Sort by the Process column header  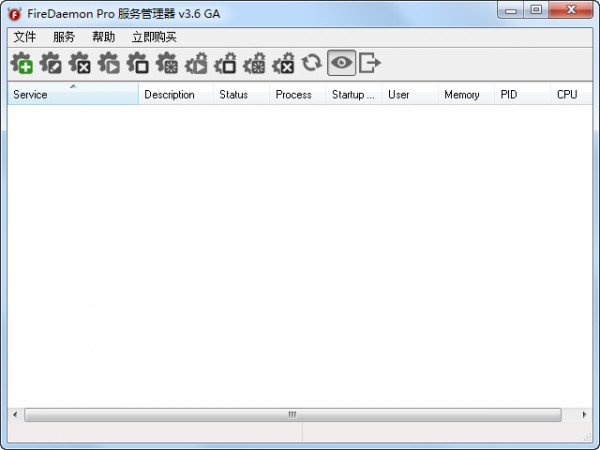point(298,94)
